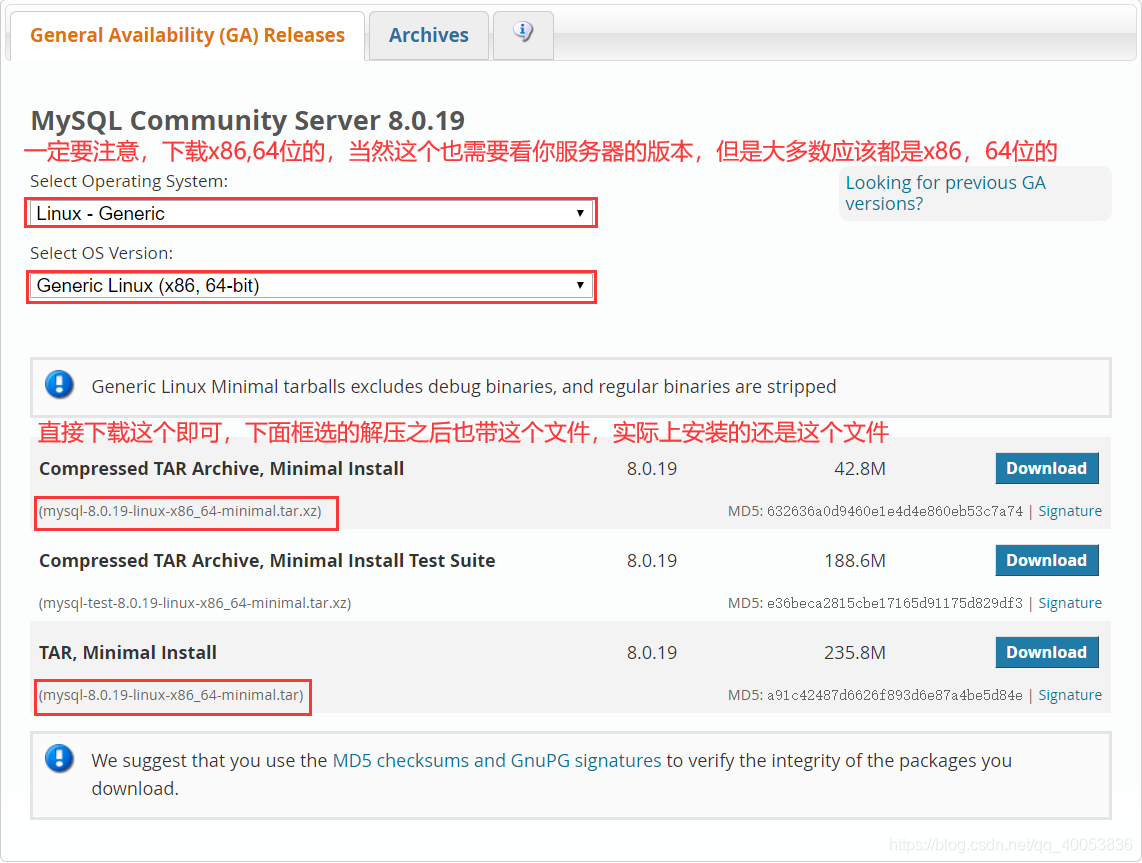1142x863 pixels.
Task: Open the info icon tab
Action: (x=523, y=34)
